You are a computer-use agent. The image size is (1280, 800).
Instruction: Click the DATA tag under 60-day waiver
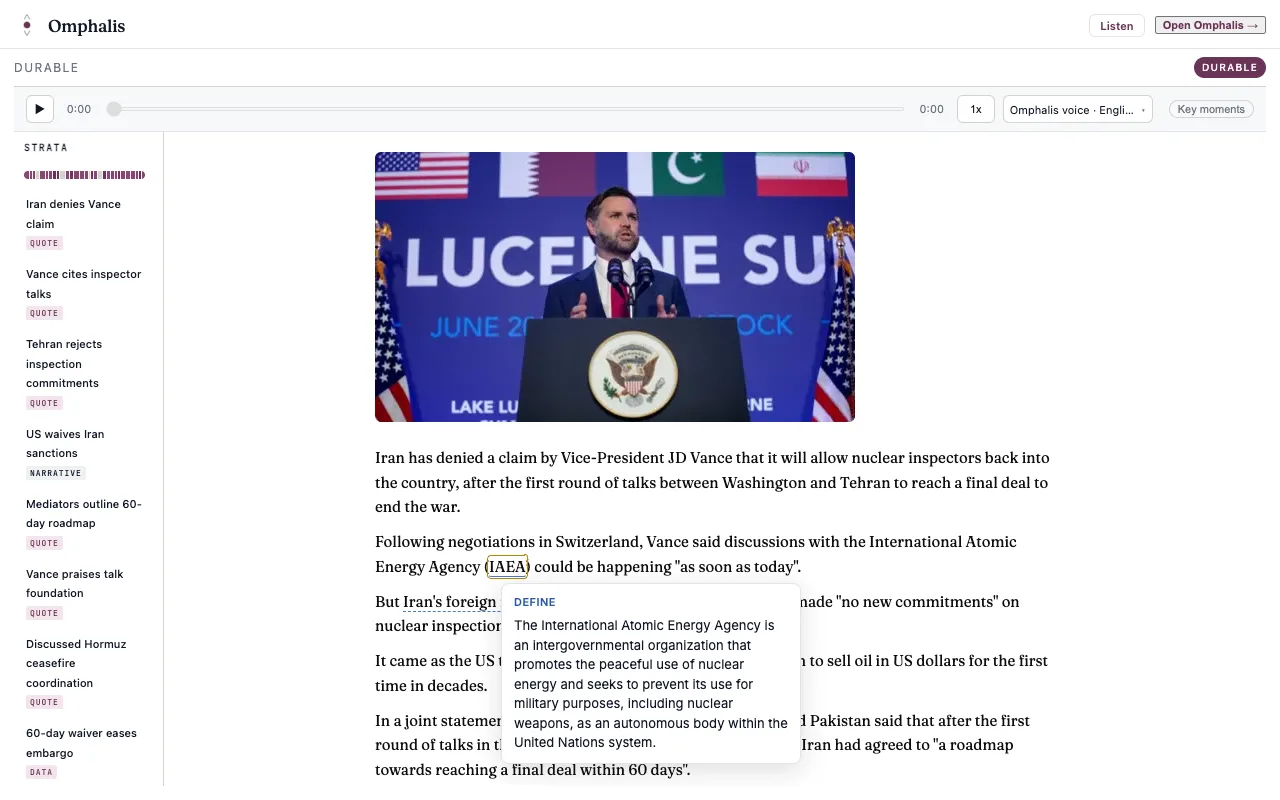[41, 772]
